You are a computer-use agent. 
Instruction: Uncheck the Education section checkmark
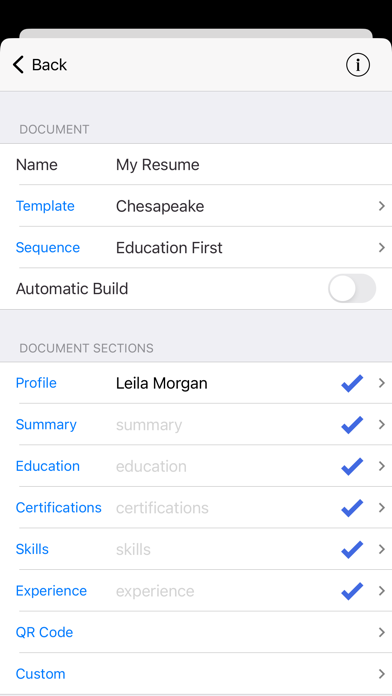(x=352, y=466)
